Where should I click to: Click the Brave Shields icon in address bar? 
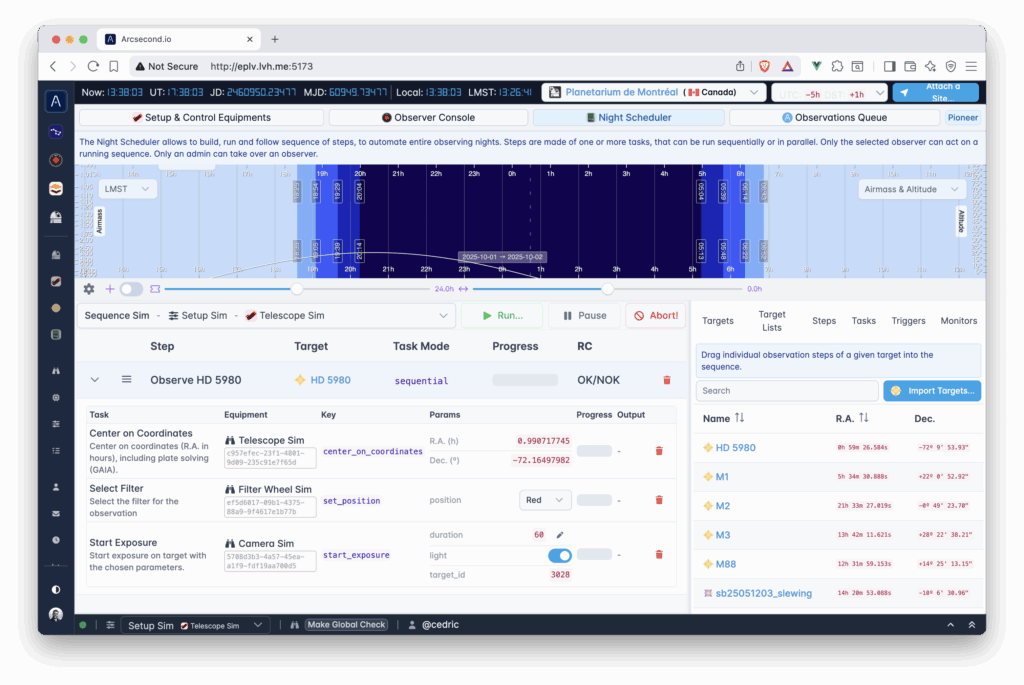[763, 66]
